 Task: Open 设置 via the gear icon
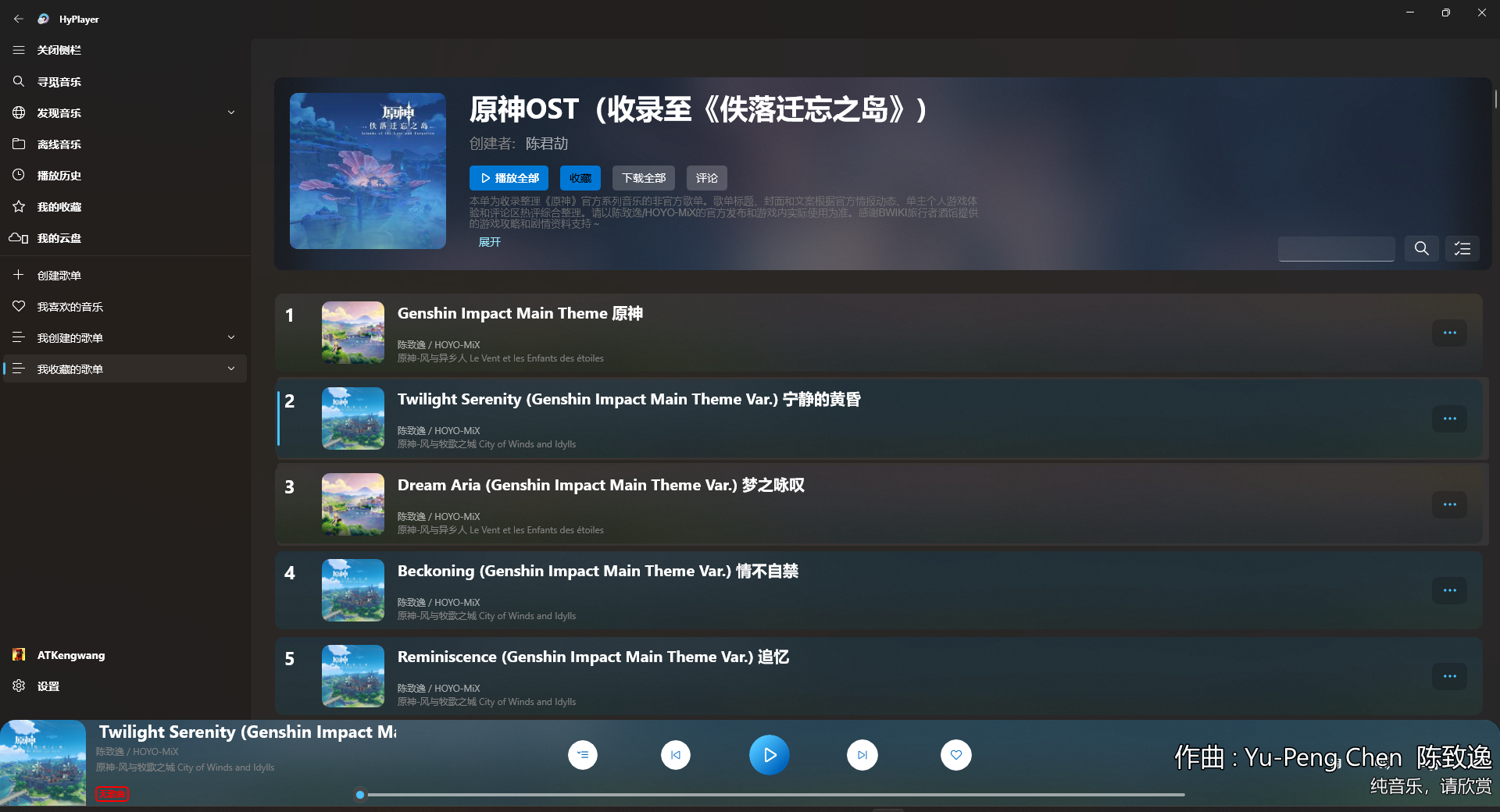pos(19,686)
